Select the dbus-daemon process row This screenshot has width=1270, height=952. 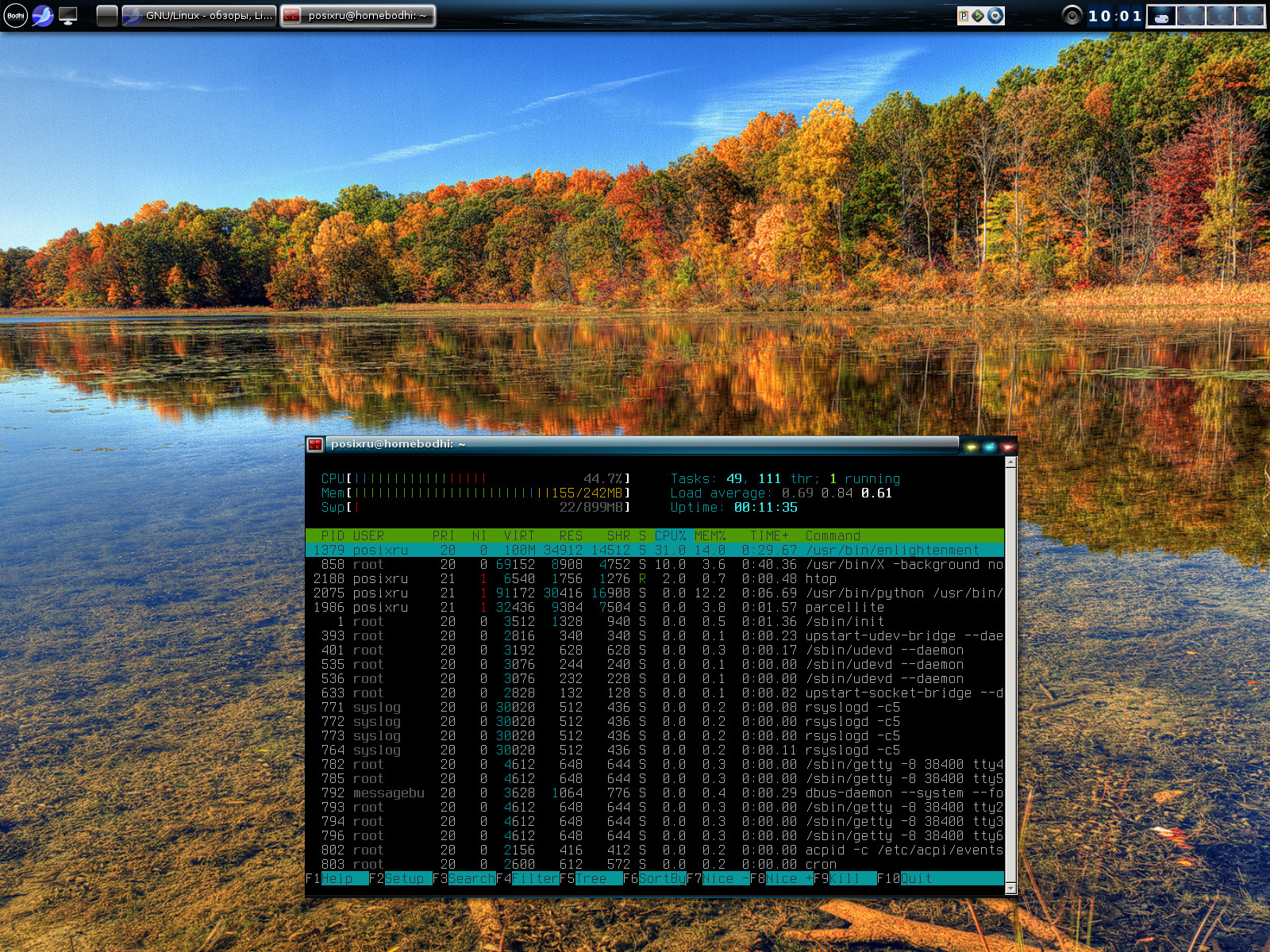click(655, 793)
